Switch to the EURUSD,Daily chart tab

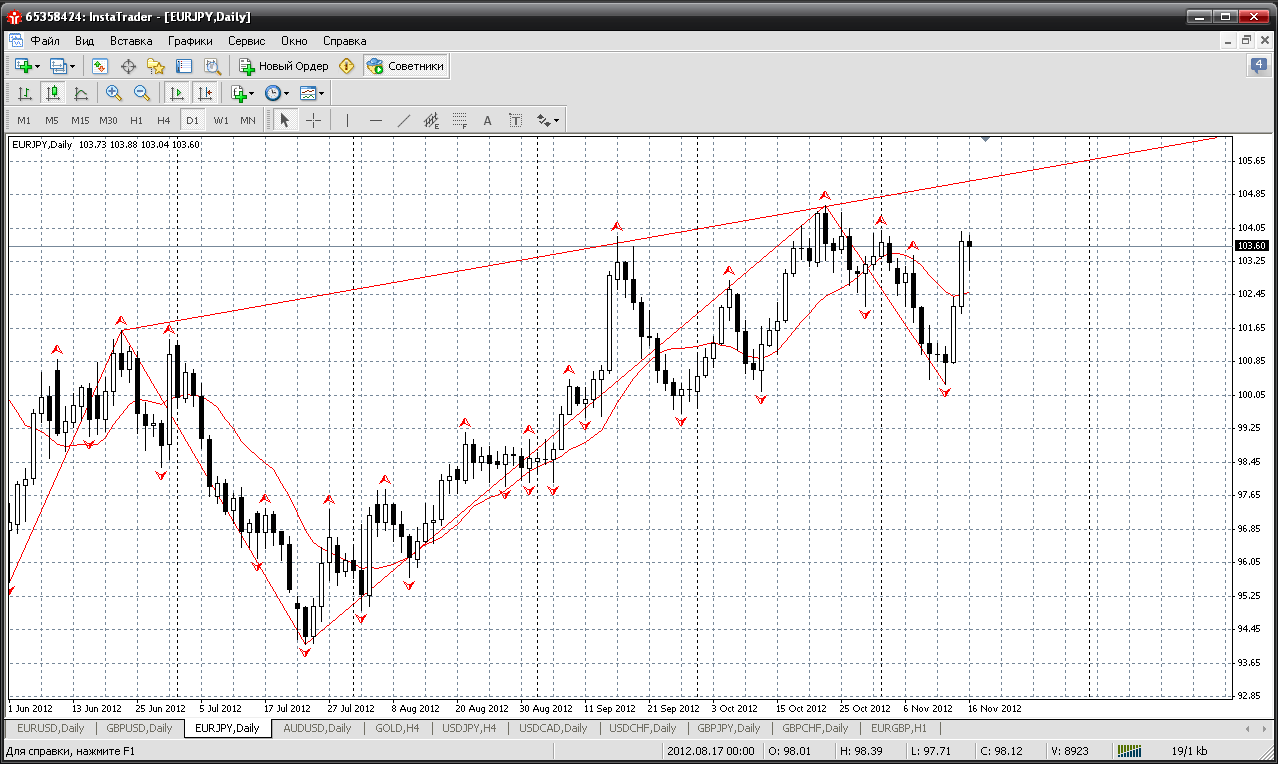pyautogui.click(x=50, y=728)
